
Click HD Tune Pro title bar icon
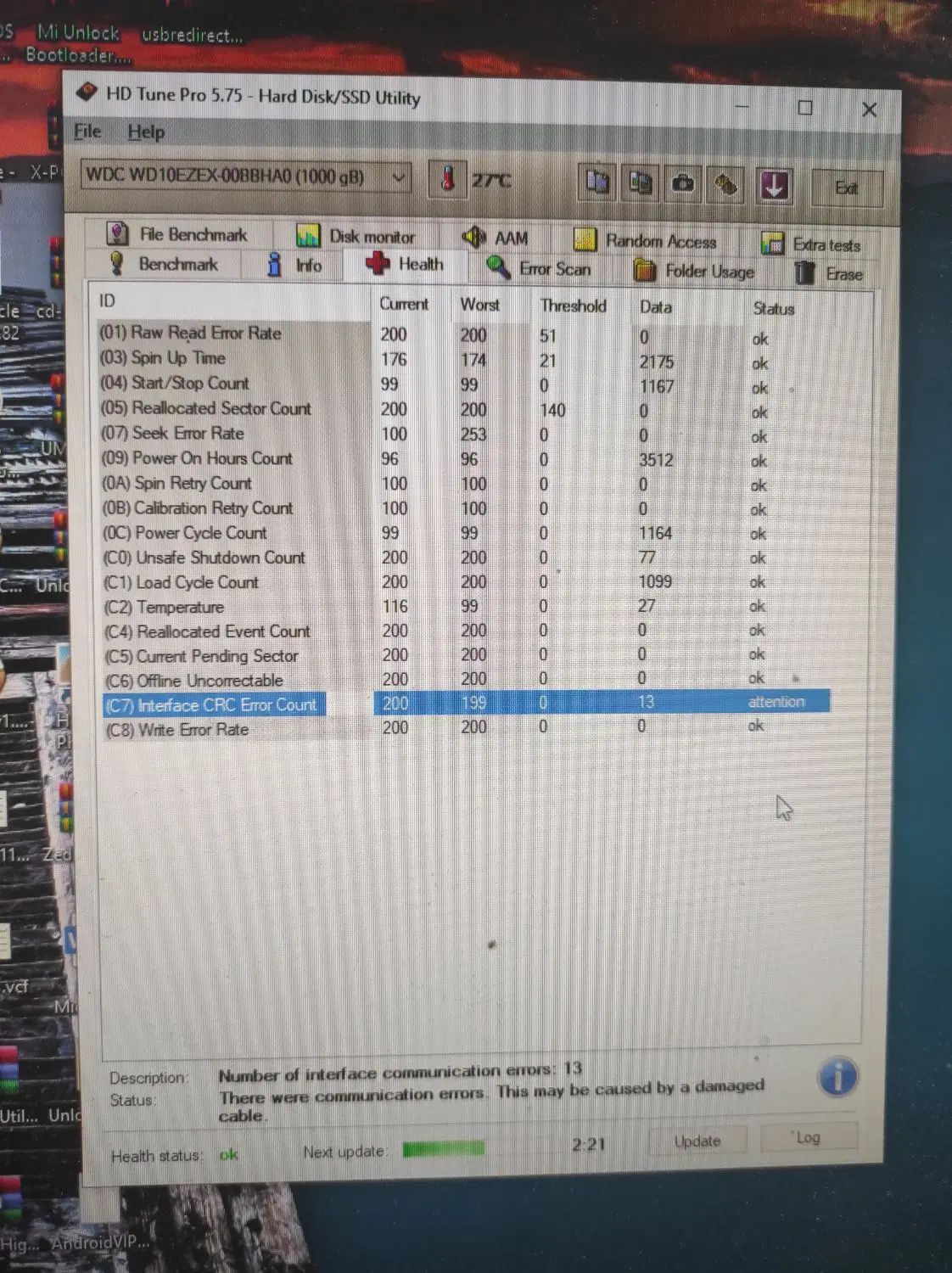pyautogui.click(x=87, y=92)
